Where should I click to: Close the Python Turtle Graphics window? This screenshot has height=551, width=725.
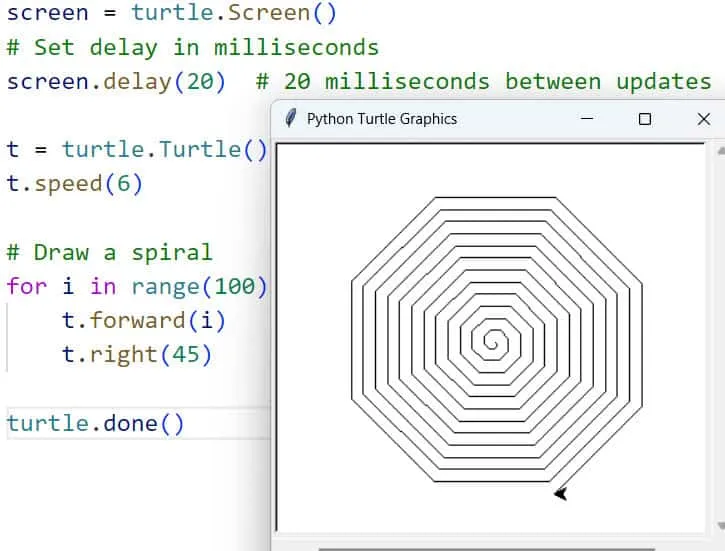click(x=703, y=118)
